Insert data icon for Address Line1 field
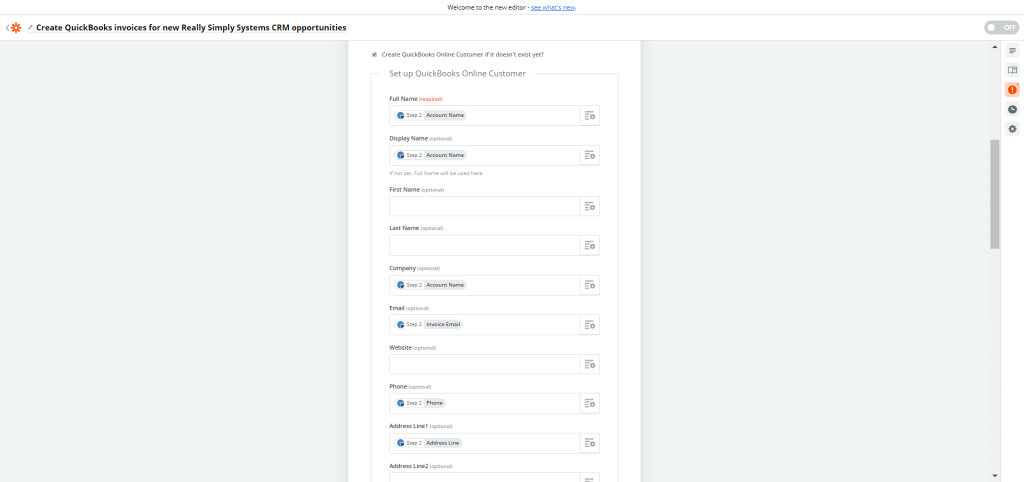This screenshot has width=1024, height=482. pyautogui.click(x=590, y=443)
